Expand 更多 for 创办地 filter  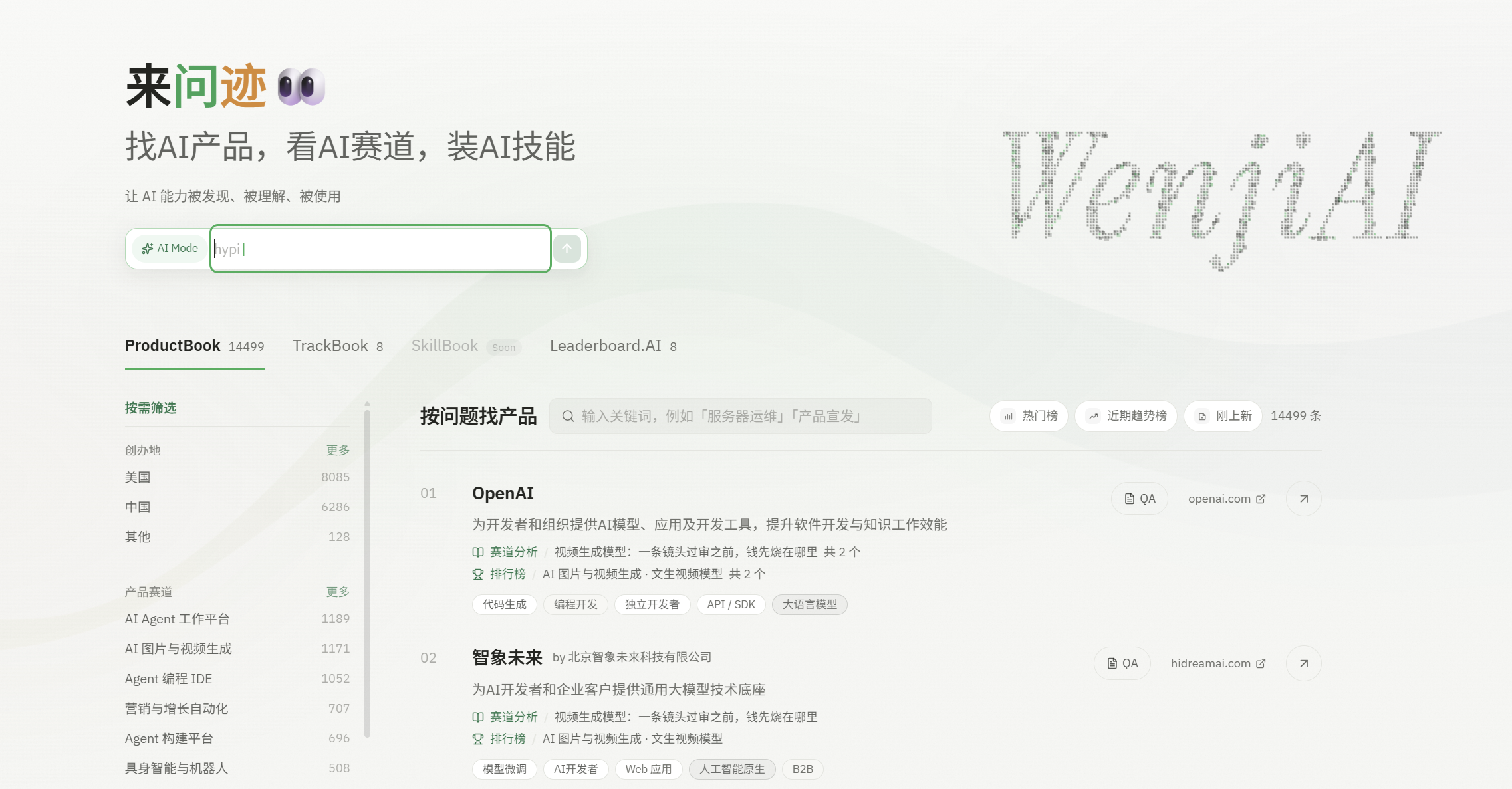[x=338, y=450]
